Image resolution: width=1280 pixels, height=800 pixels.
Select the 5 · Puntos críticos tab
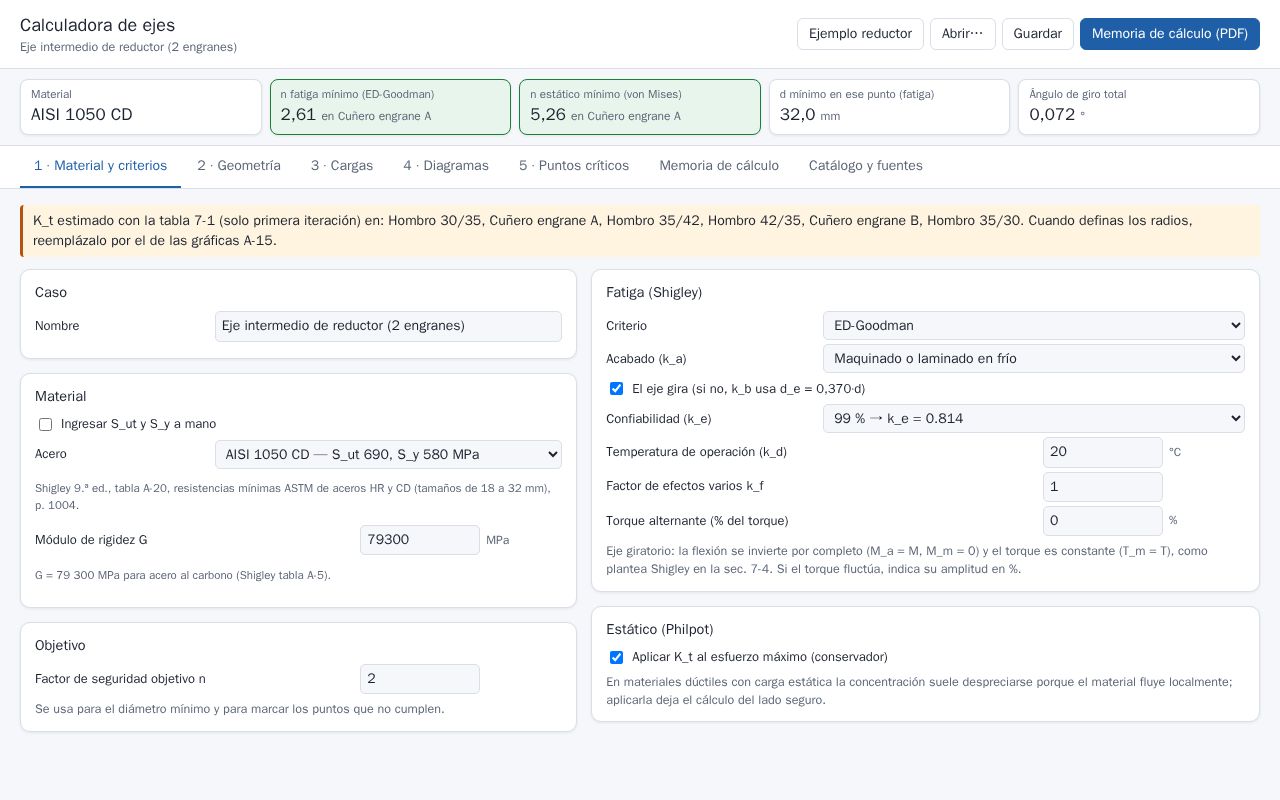pos(574,166)
